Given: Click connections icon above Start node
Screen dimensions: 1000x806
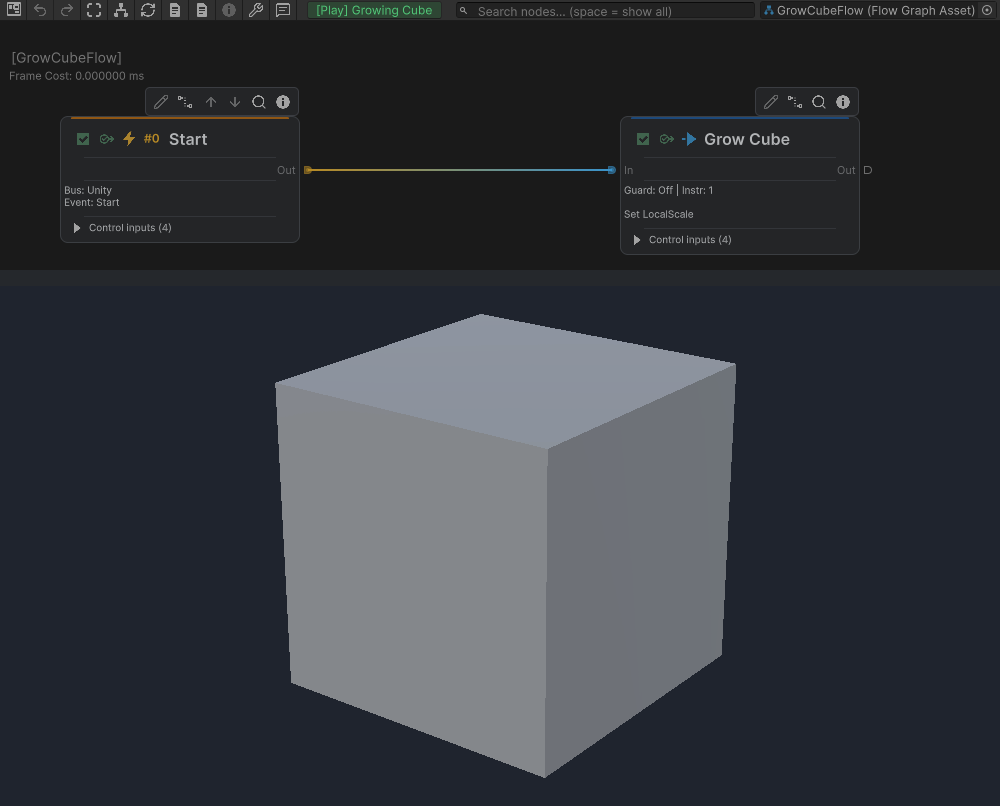Looking at the screenshot, I should point(185,102).
